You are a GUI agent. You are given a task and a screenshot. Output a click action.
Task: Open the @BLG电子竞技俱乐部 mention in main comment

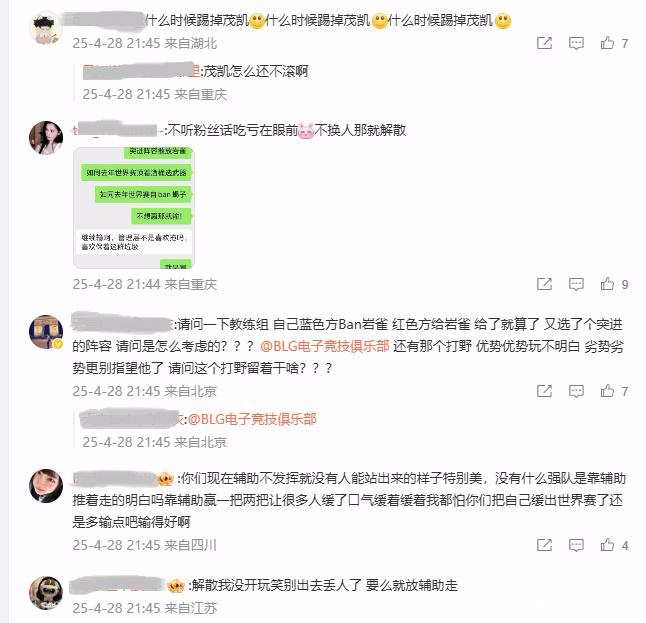click(325, 346)
